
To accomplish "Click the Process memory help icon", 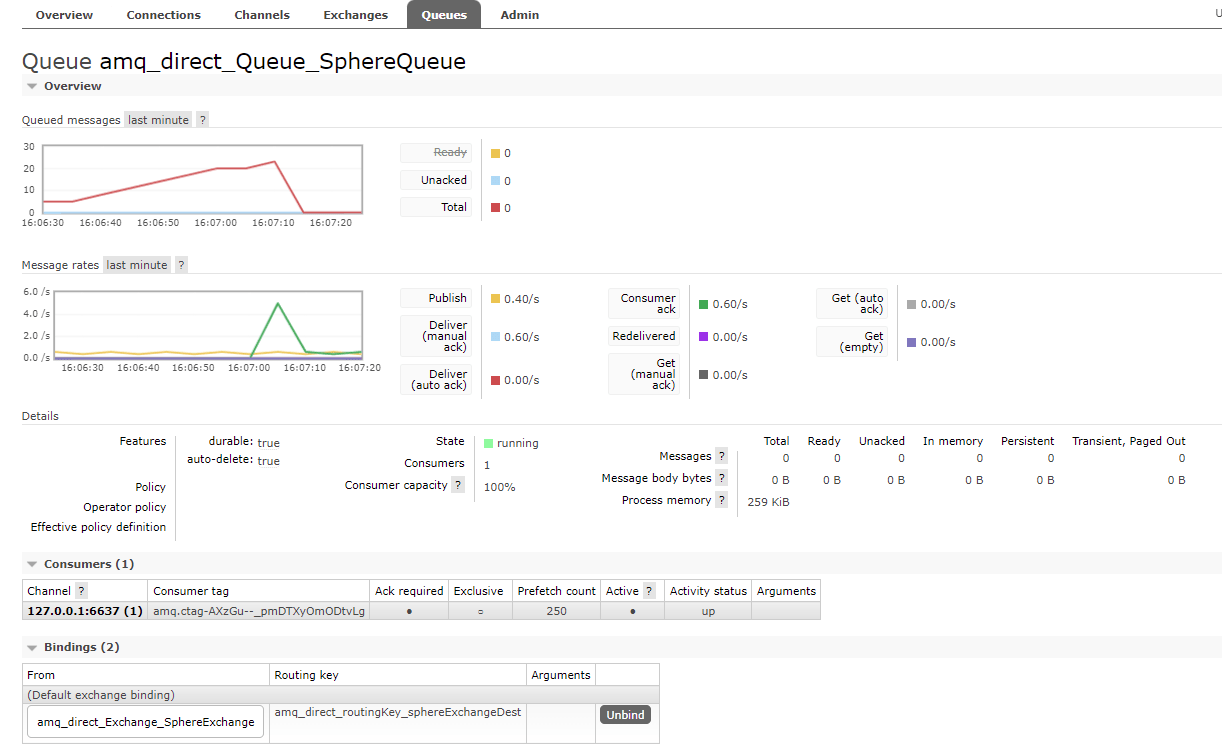I will [722, 500].
